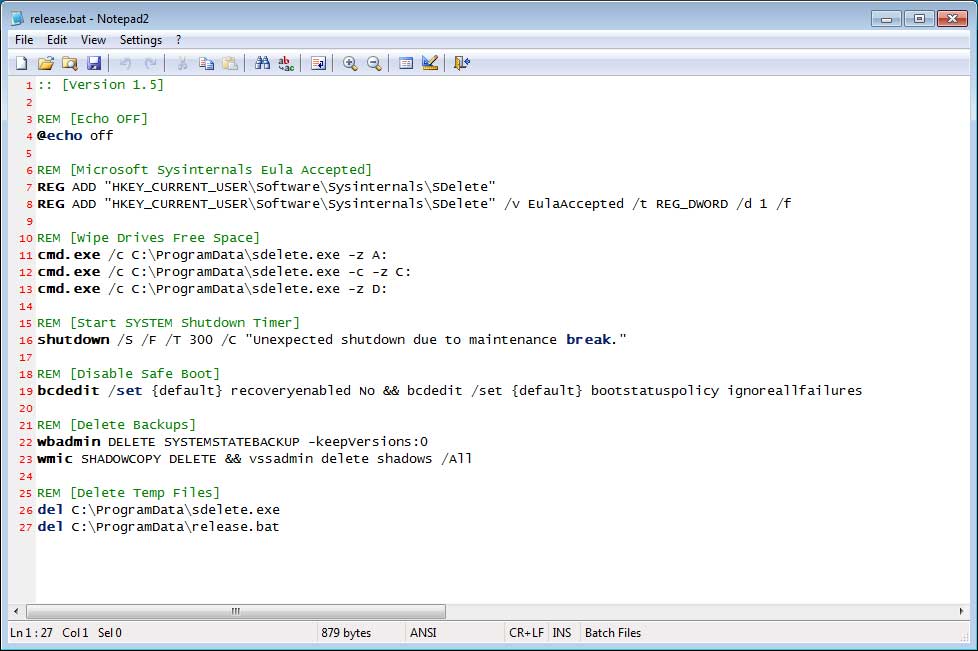Click the 'ANSI' encoding status field
The height and width of the screenshot is (651, 978).
coord(454,633)
